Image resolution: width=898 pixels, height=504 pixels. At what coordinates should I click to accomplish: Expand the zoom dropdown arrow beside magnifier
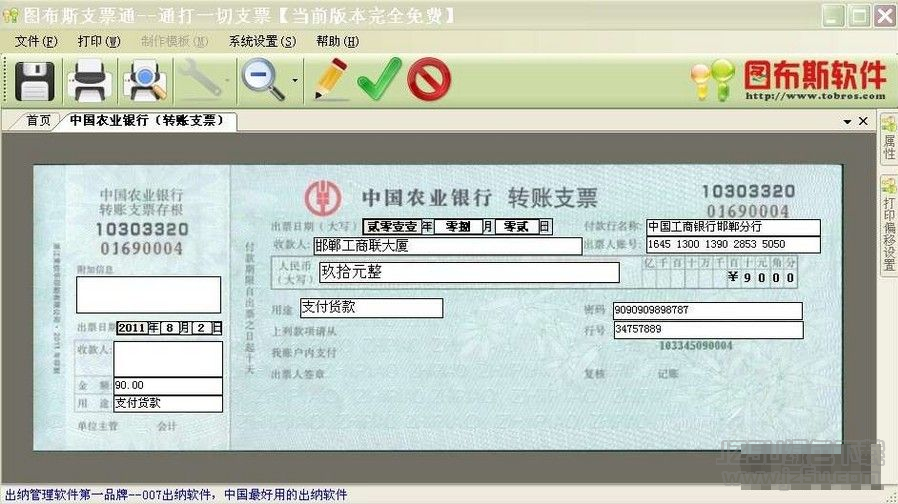click(x=295, y=80)
